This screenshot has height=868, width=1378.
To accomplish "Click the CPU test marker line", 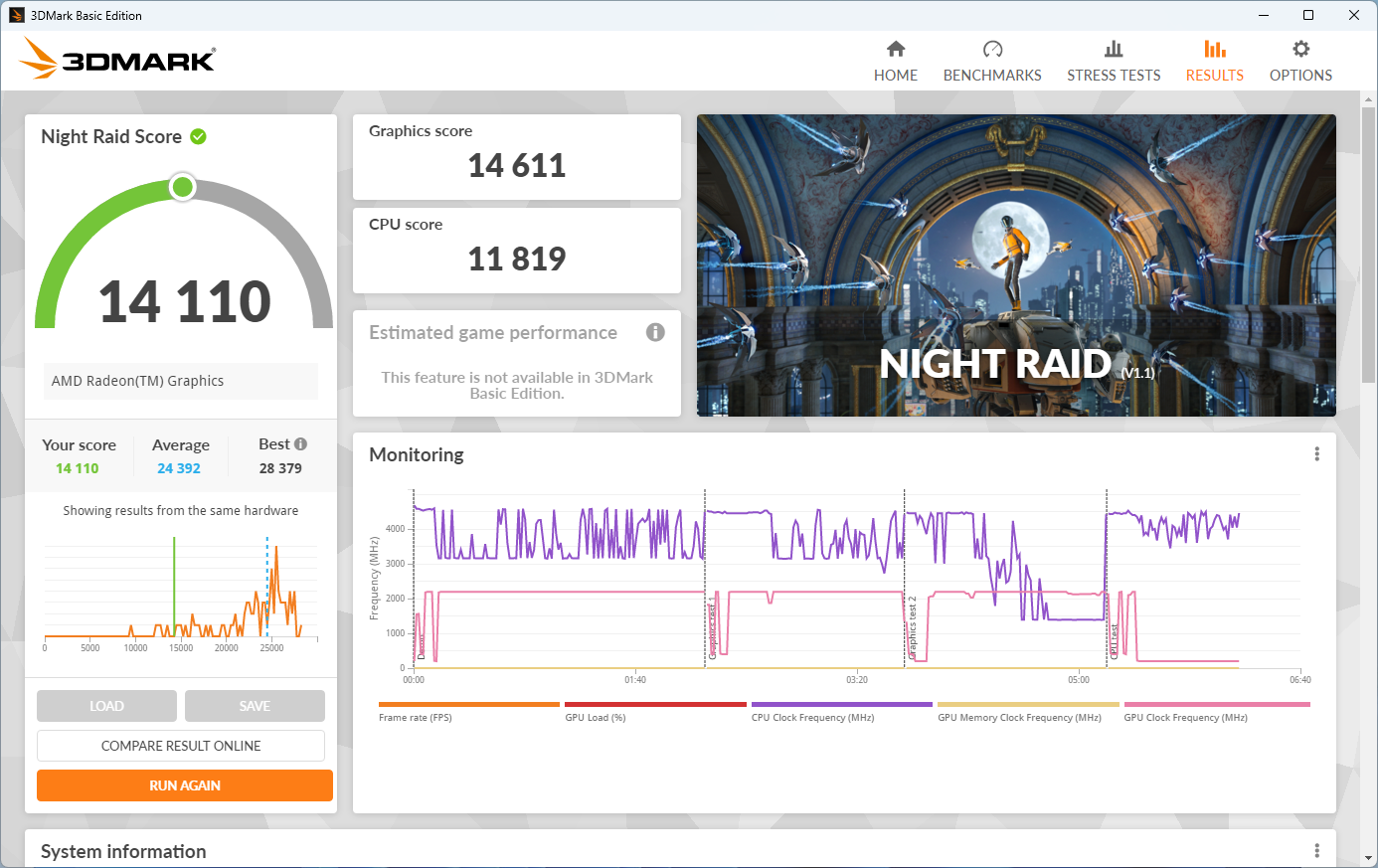I will (1107, 578).
